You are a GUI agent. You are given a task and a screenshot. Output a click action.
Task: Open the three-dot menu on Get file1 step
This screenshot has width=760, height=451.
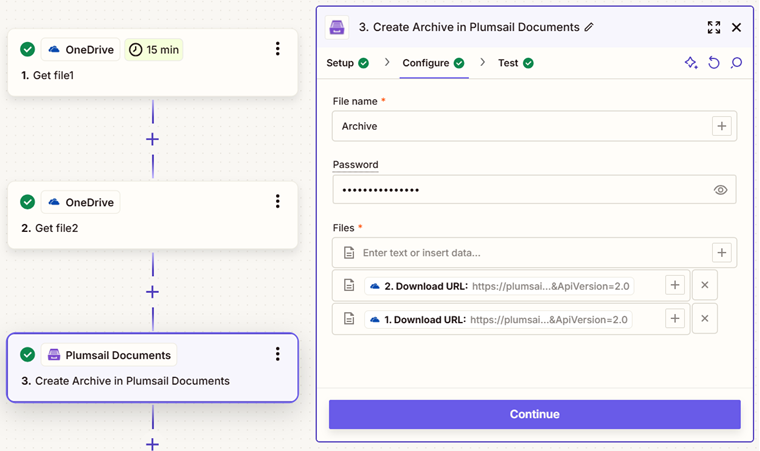point(278,48)
